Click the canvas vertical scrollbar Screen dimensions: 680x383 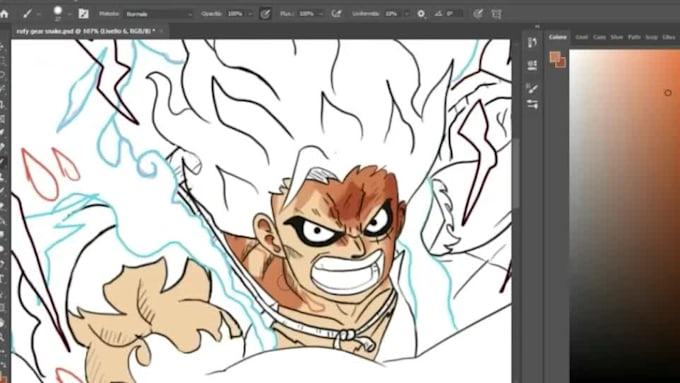(x=516, y=173)
